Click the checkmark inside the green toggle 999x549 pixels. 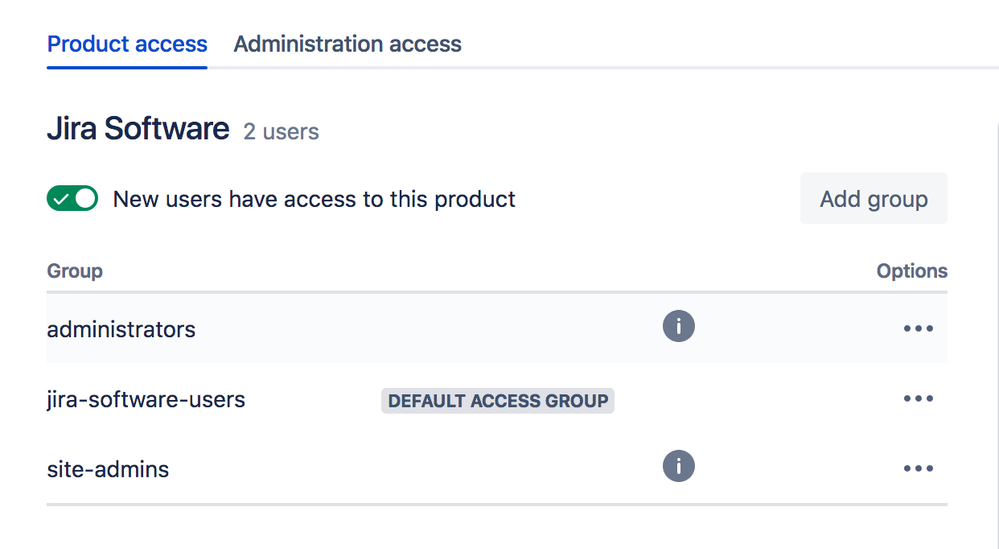coord(62,199)
